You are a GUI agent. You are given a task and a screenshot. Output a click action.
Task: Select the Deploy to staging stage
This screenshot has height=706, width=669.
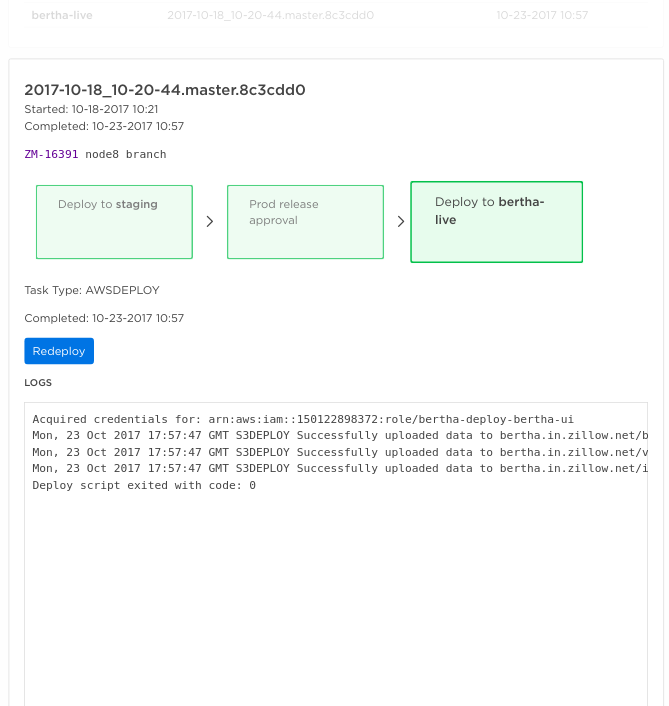coord(114,222)
